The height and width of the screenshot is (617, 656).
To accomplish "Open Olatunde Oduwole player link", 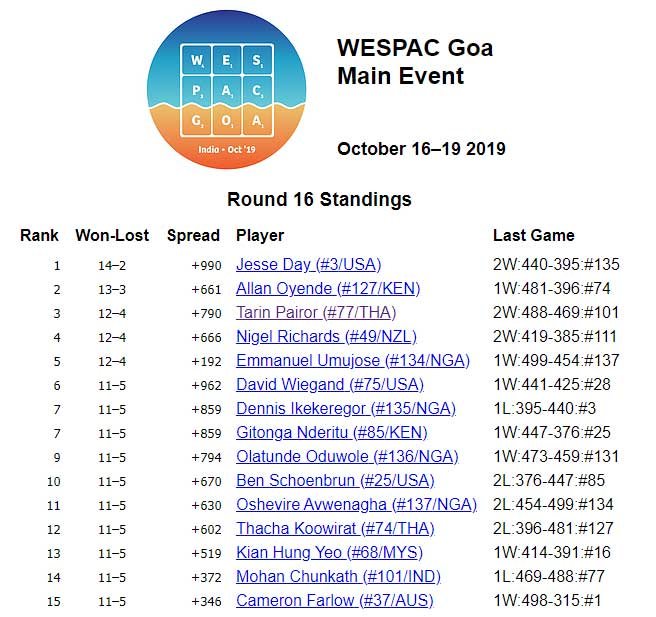I will click(x=347, y=457).
